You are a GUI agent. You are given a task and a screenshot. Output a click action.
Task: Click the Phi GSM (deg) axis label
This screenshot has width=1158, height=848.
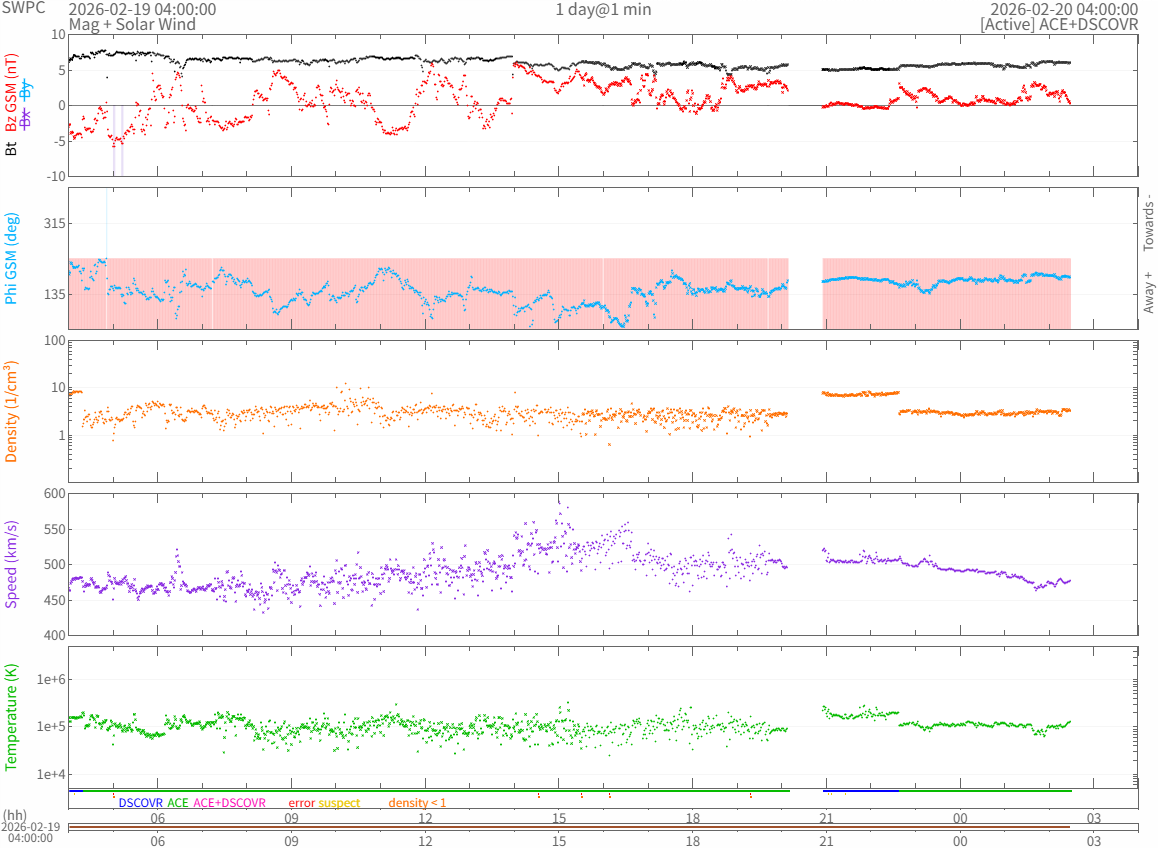[x=12, y=259]
